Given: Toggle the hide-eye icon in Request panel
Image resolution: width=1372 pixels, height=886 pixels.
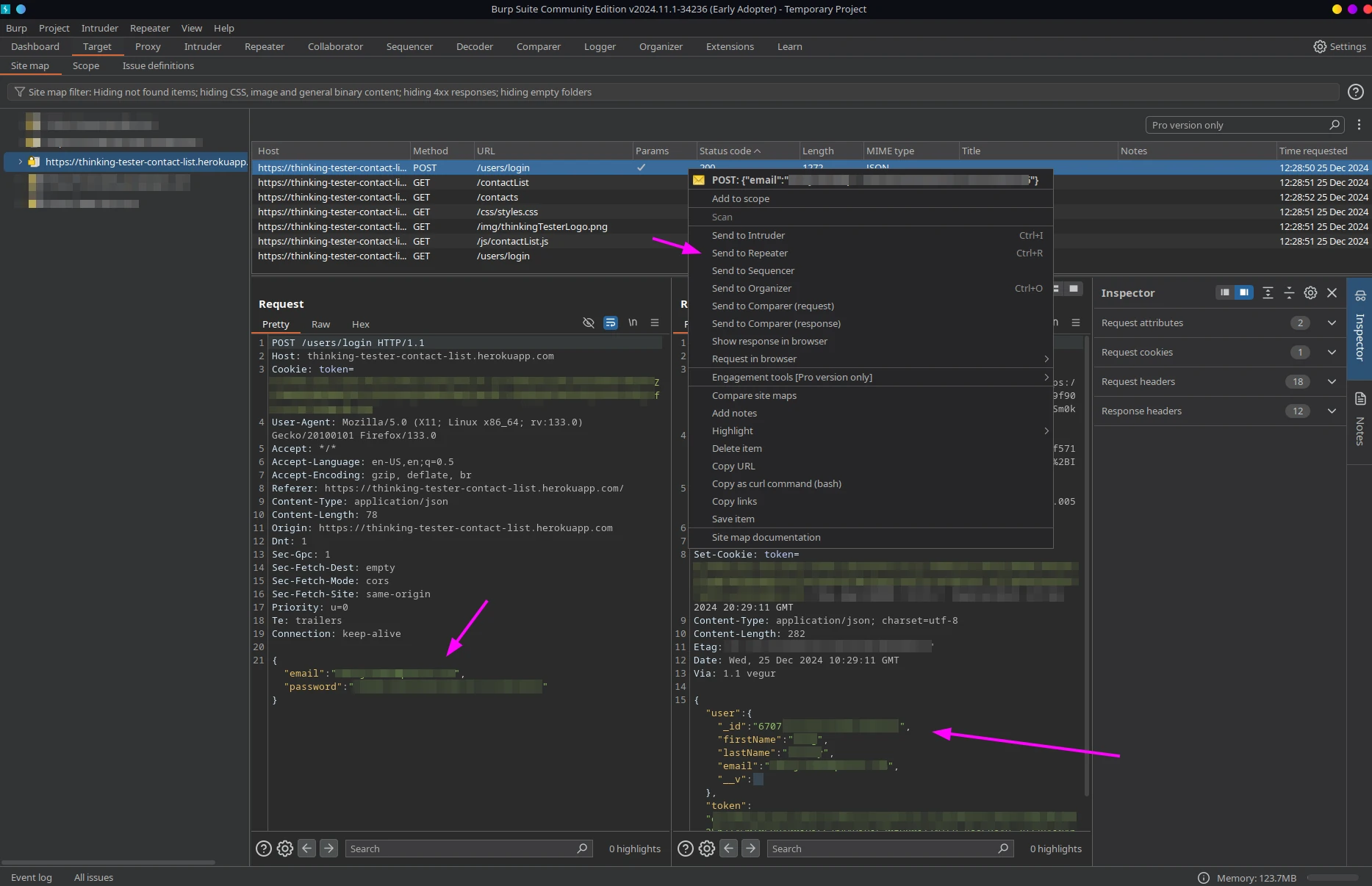Looking at the screenshot, I should (x=588, y=323).
